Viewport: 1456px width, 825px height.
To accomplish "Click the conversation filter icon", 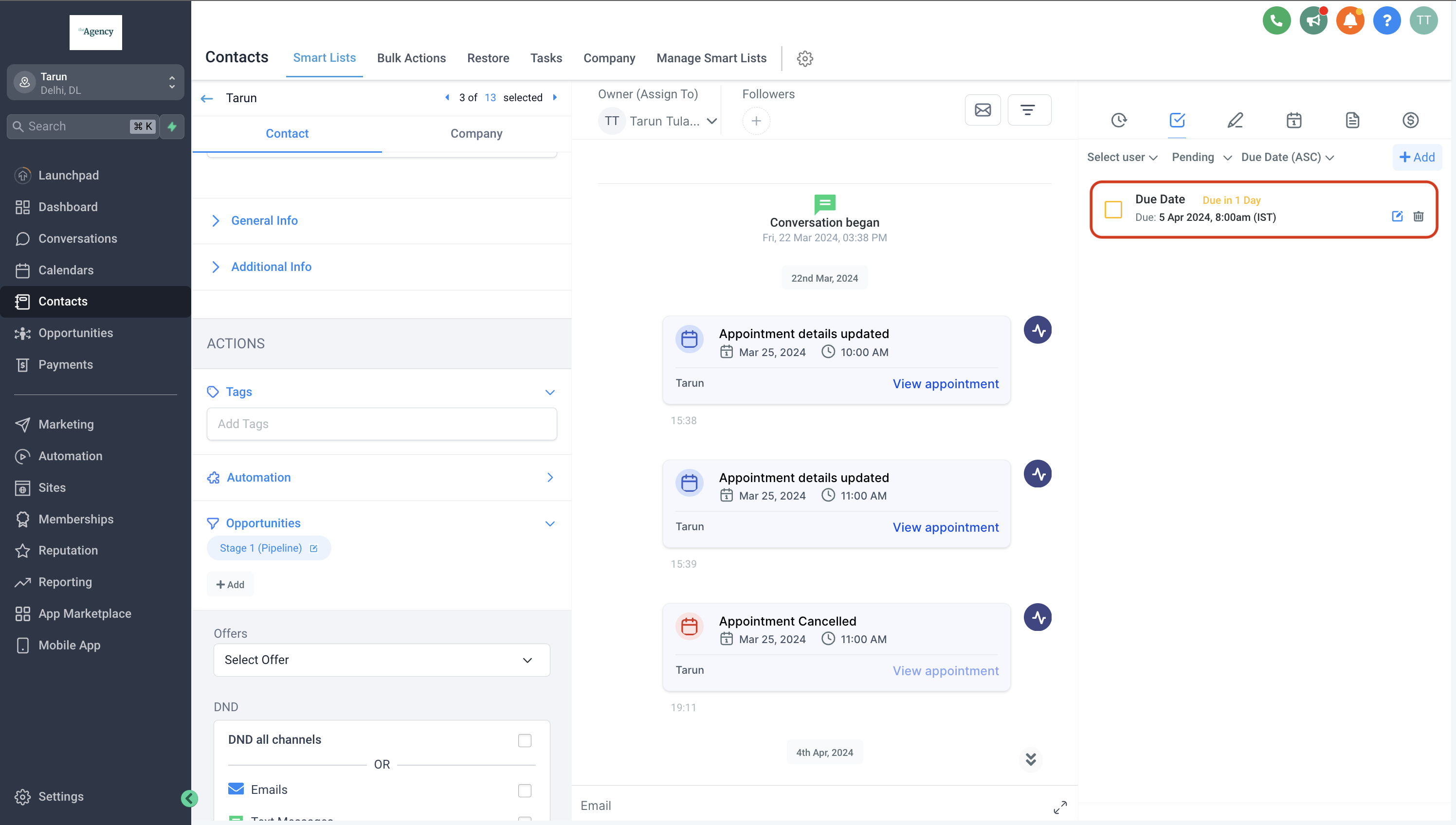I will pos(1028,110).
